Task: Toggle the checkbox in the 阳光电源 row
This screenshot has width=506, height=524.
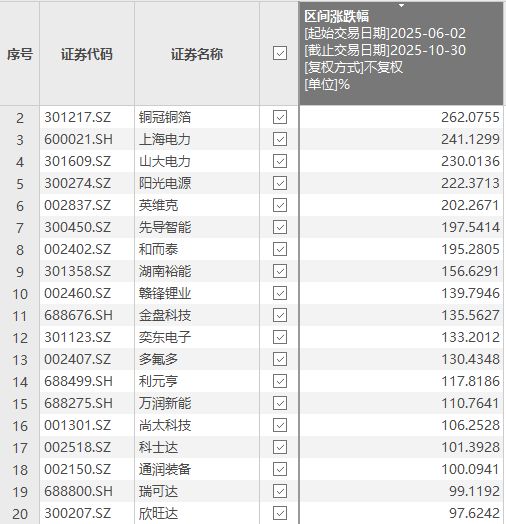Action: (280, 183)
